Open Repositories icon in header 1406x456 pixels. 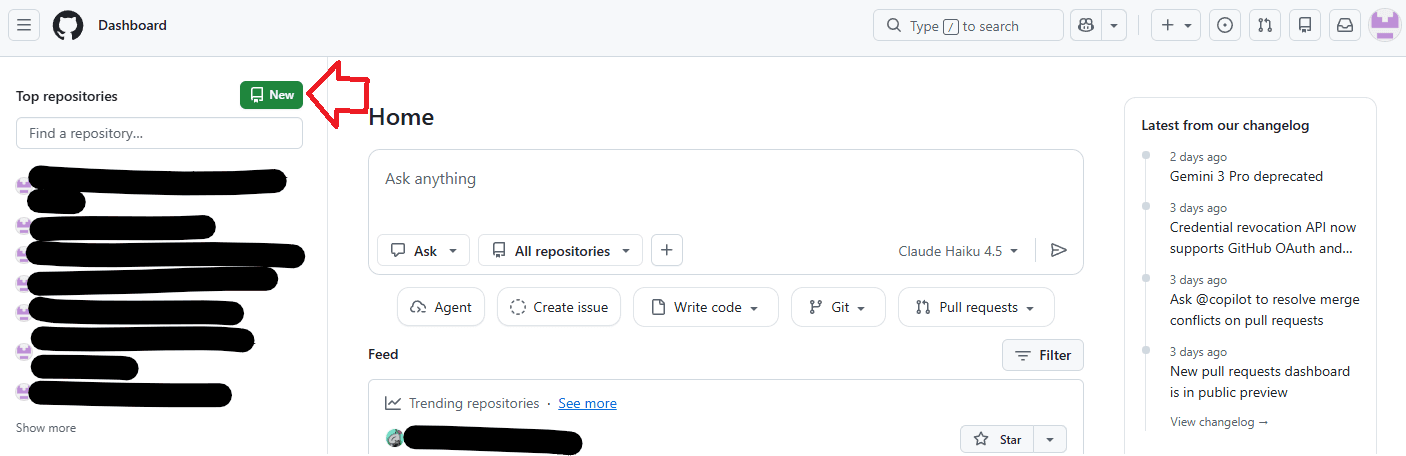click(1305, 26)
